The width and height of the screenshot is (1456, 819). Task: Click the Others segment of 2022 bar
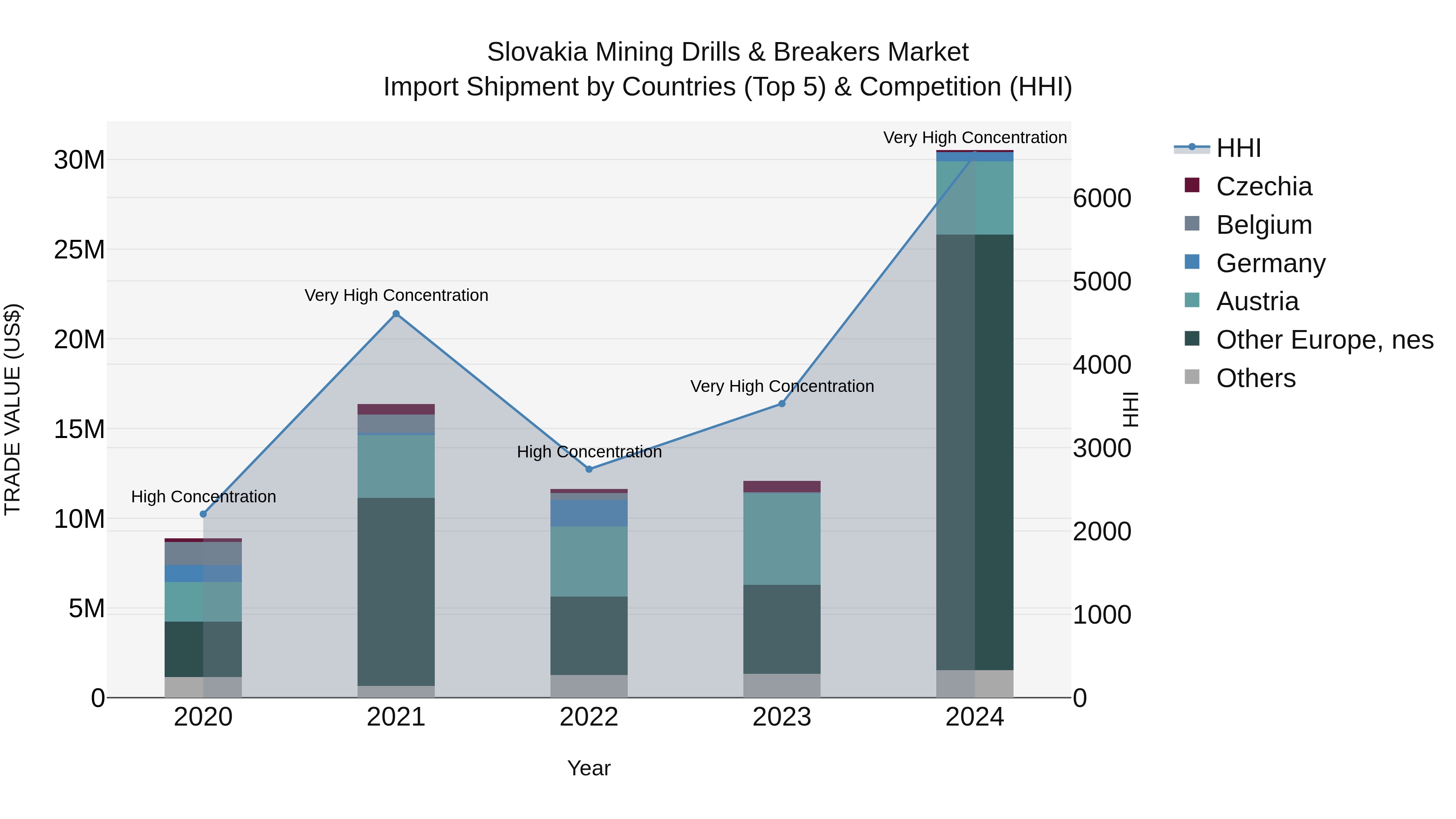[x=589, y=686]
